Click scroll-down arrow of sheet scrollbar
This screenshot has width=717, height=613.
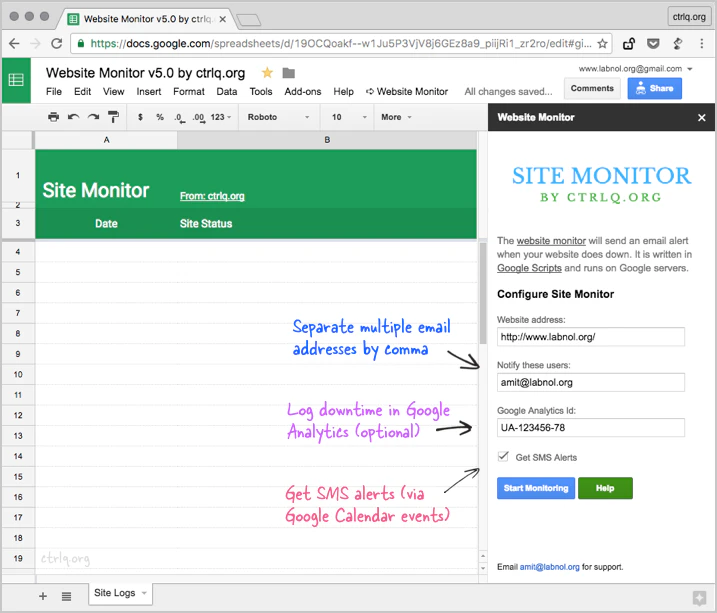483,568
